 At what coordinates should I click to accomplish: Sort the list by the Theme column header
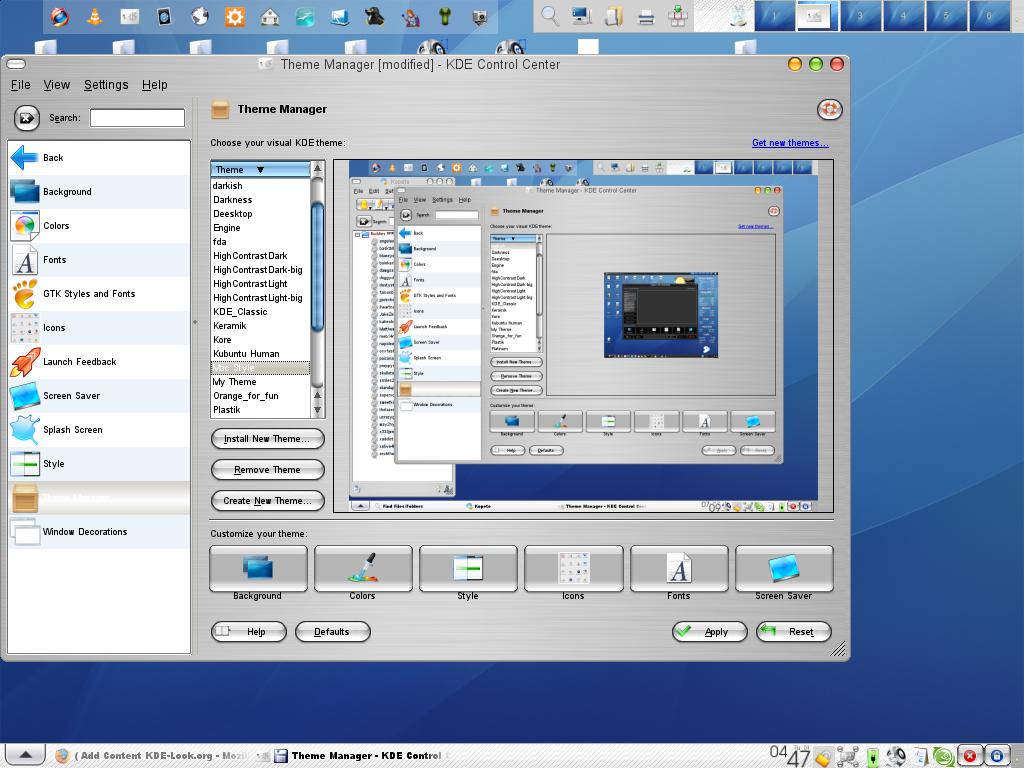click(260, 170)
